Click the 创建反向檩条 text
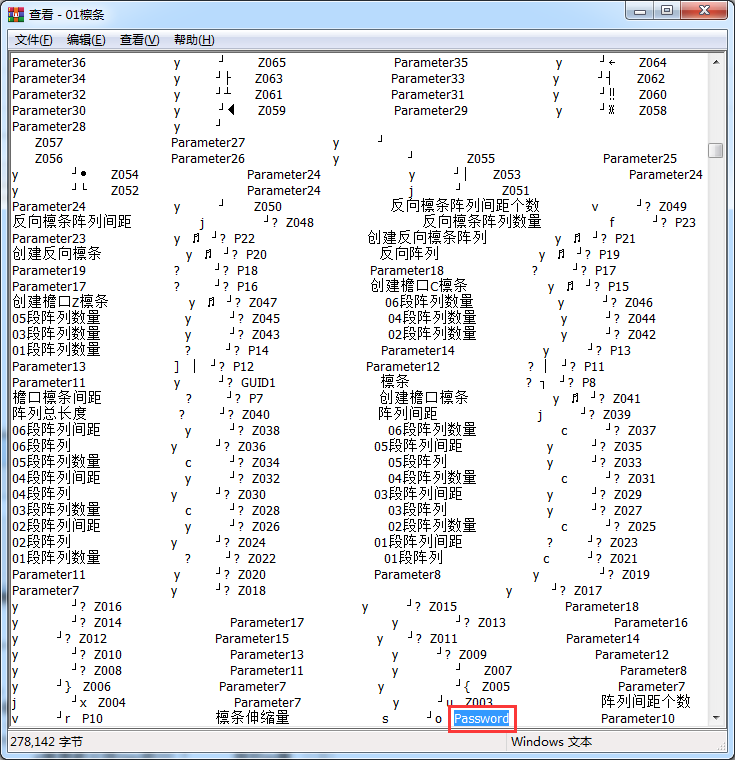735x760 pixels. click(x=57, y=253)
